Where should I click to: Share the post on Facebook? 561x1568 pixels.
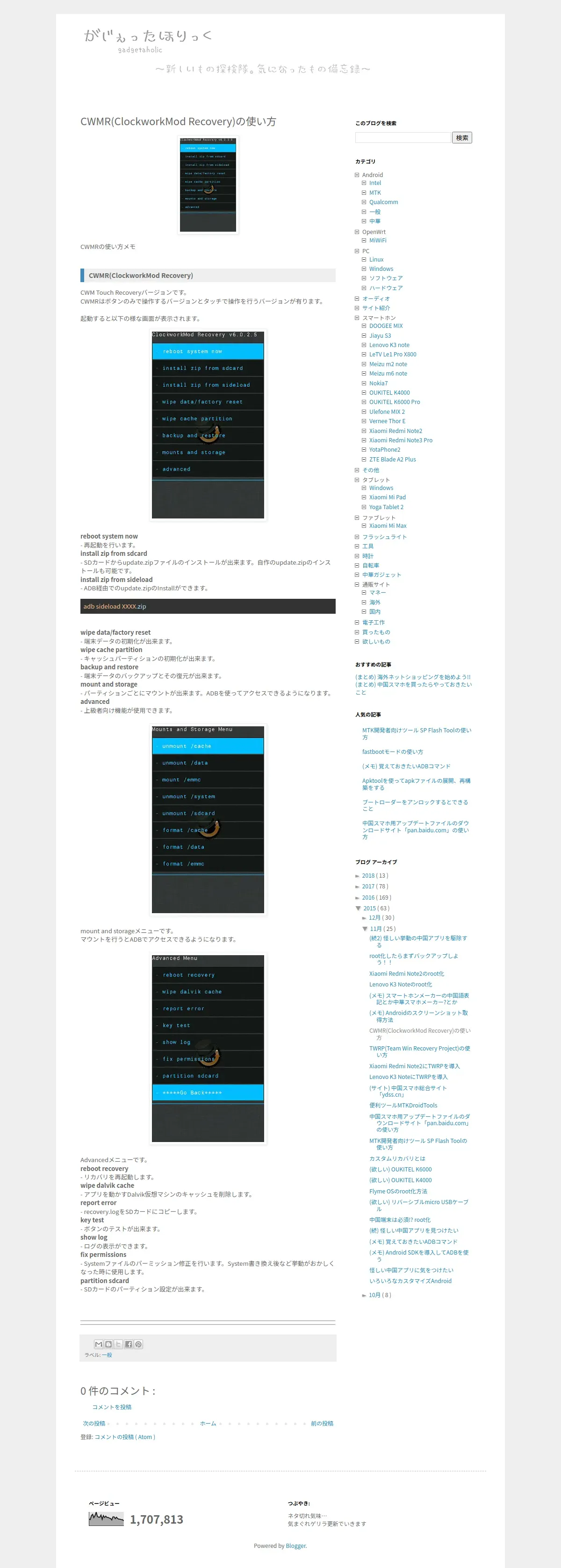tap(128, 1344)
